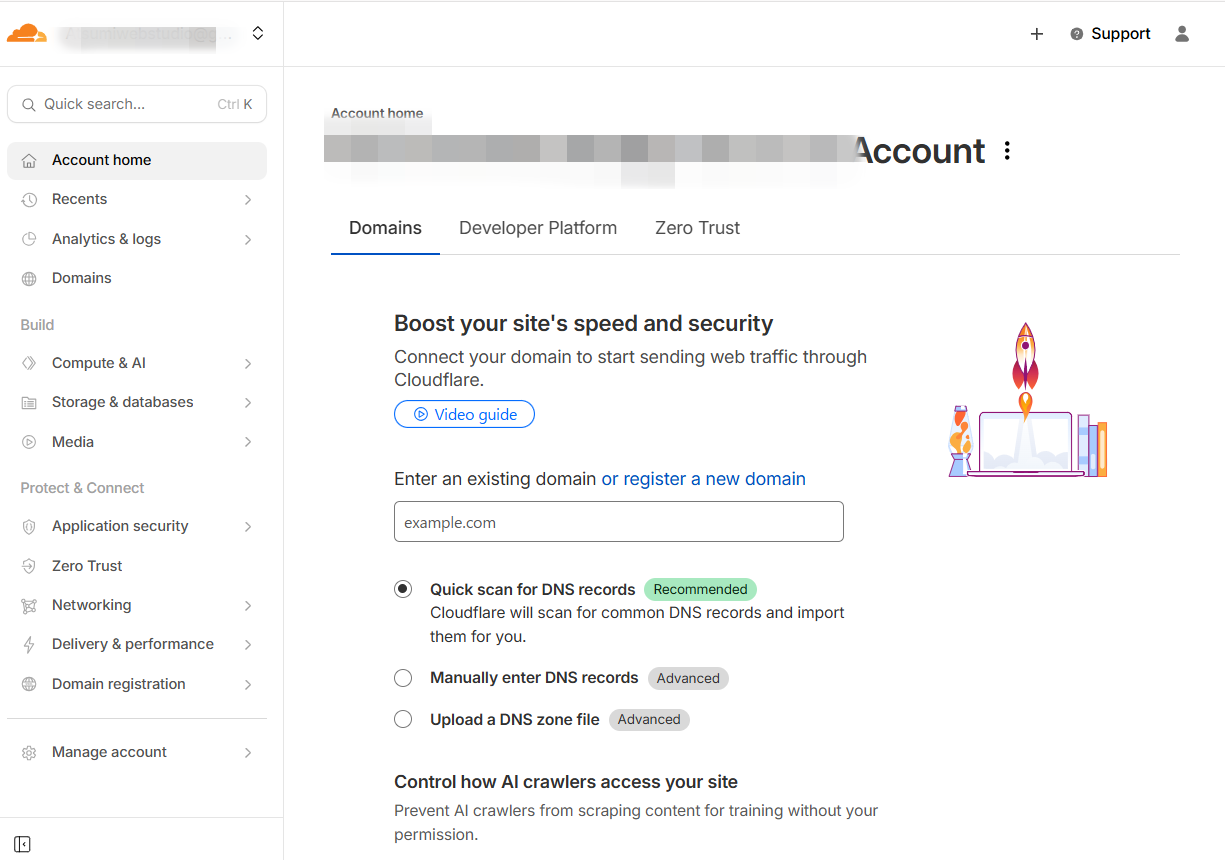
Task: Select Quick scan for DNS records
Action: [x=403, y=589]
